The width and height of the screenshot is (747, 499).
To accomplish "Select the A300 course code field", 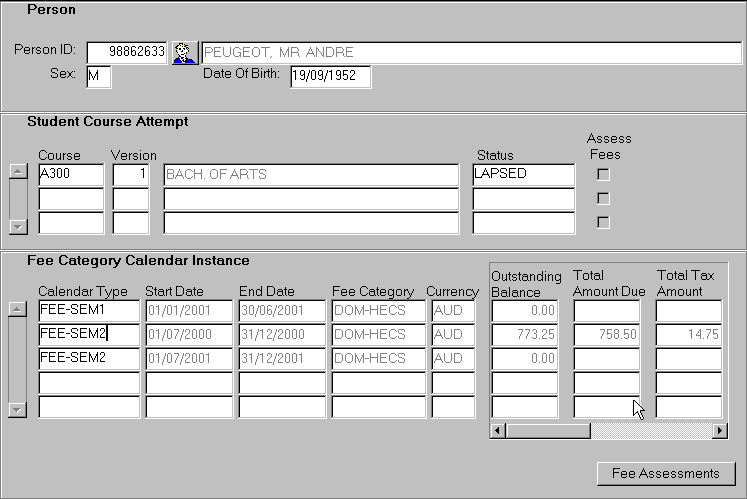I will point(70,174).
